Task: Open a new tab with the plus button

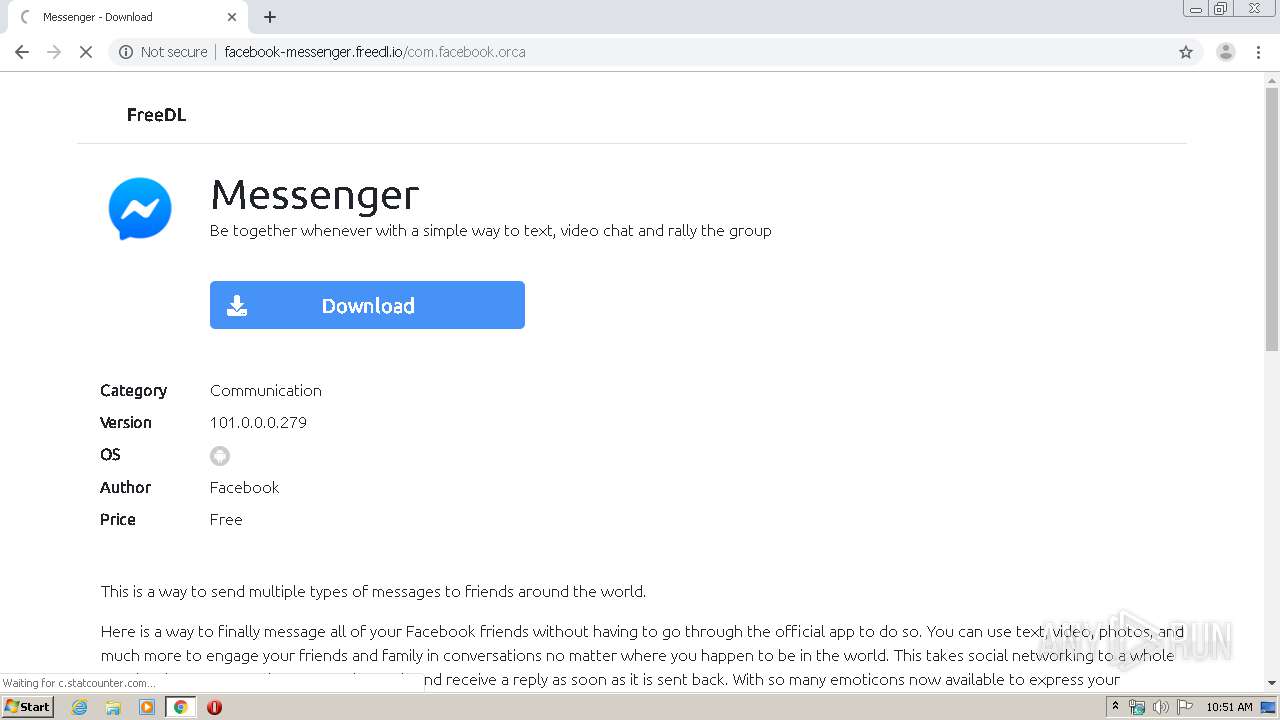Action: 270,17
